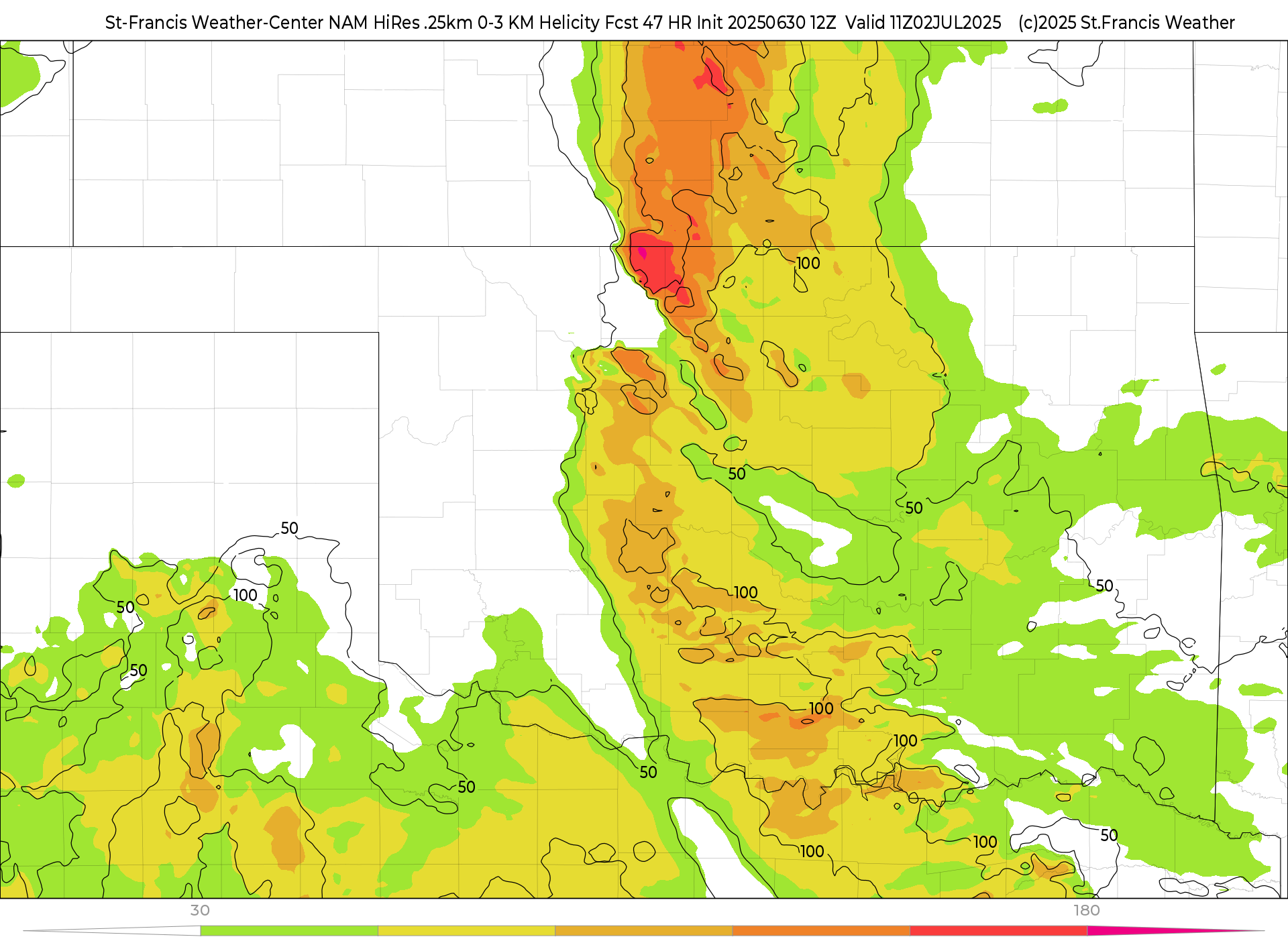This screenshot has height=939, width=1288.
Task: Click the red segment of the color bar
Action: (999, 931)
